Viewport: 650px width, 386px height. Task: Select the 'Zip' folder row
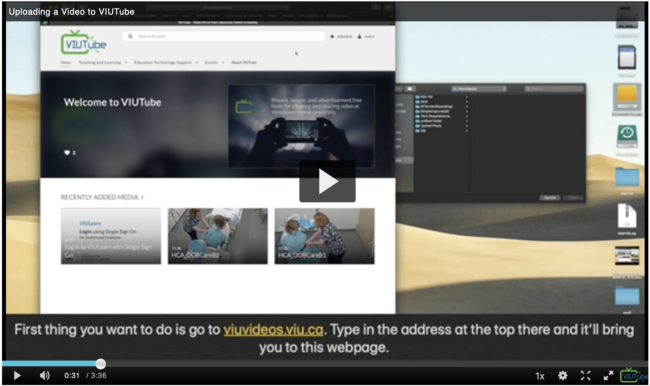[441, 131]
